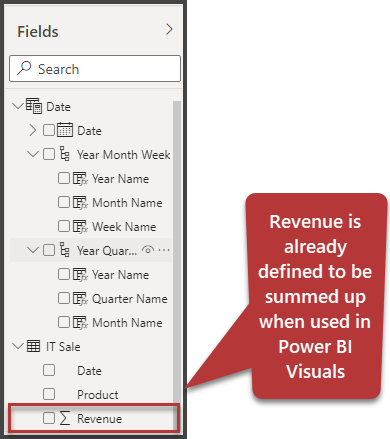Click the Week Name column icon
This screenshot has width=390, height=439.
click(x=80, y=227)
